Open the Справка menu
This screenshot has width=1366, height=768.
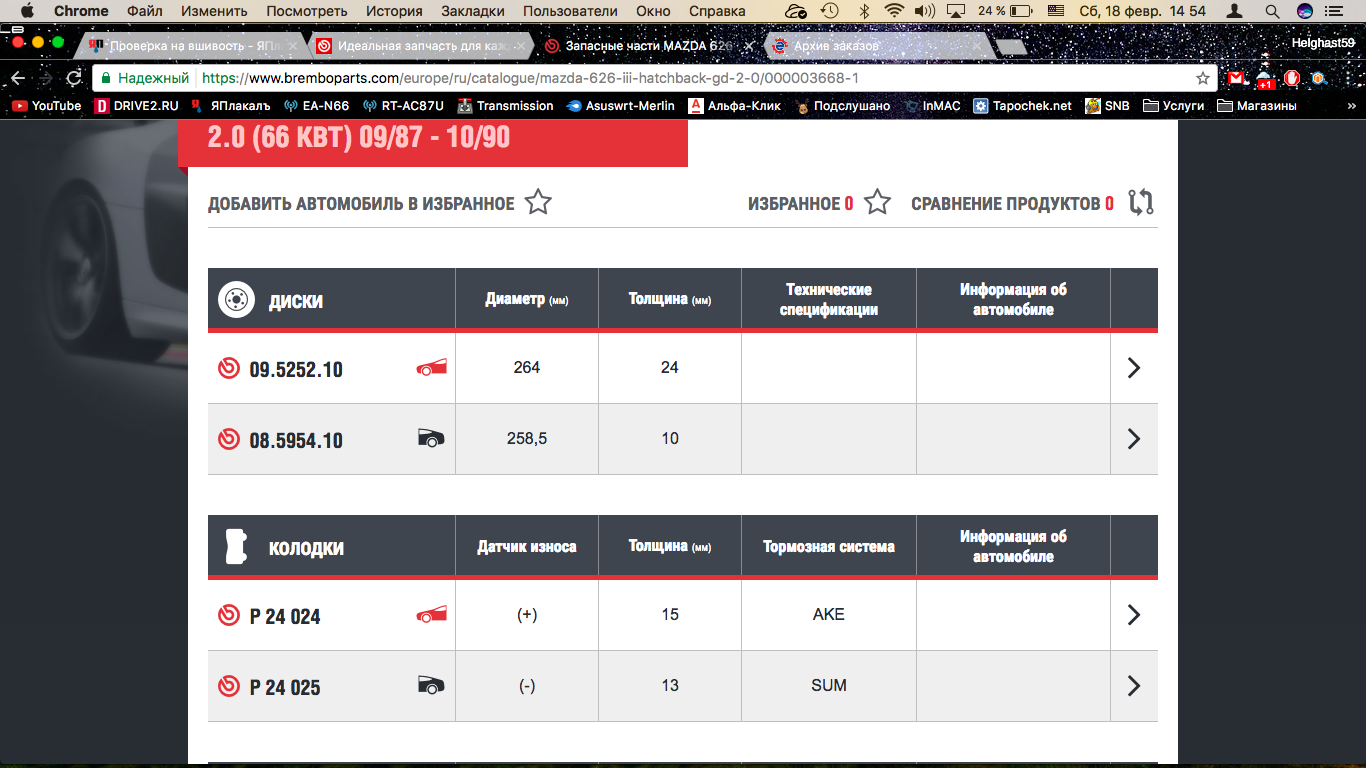point(718,11)
